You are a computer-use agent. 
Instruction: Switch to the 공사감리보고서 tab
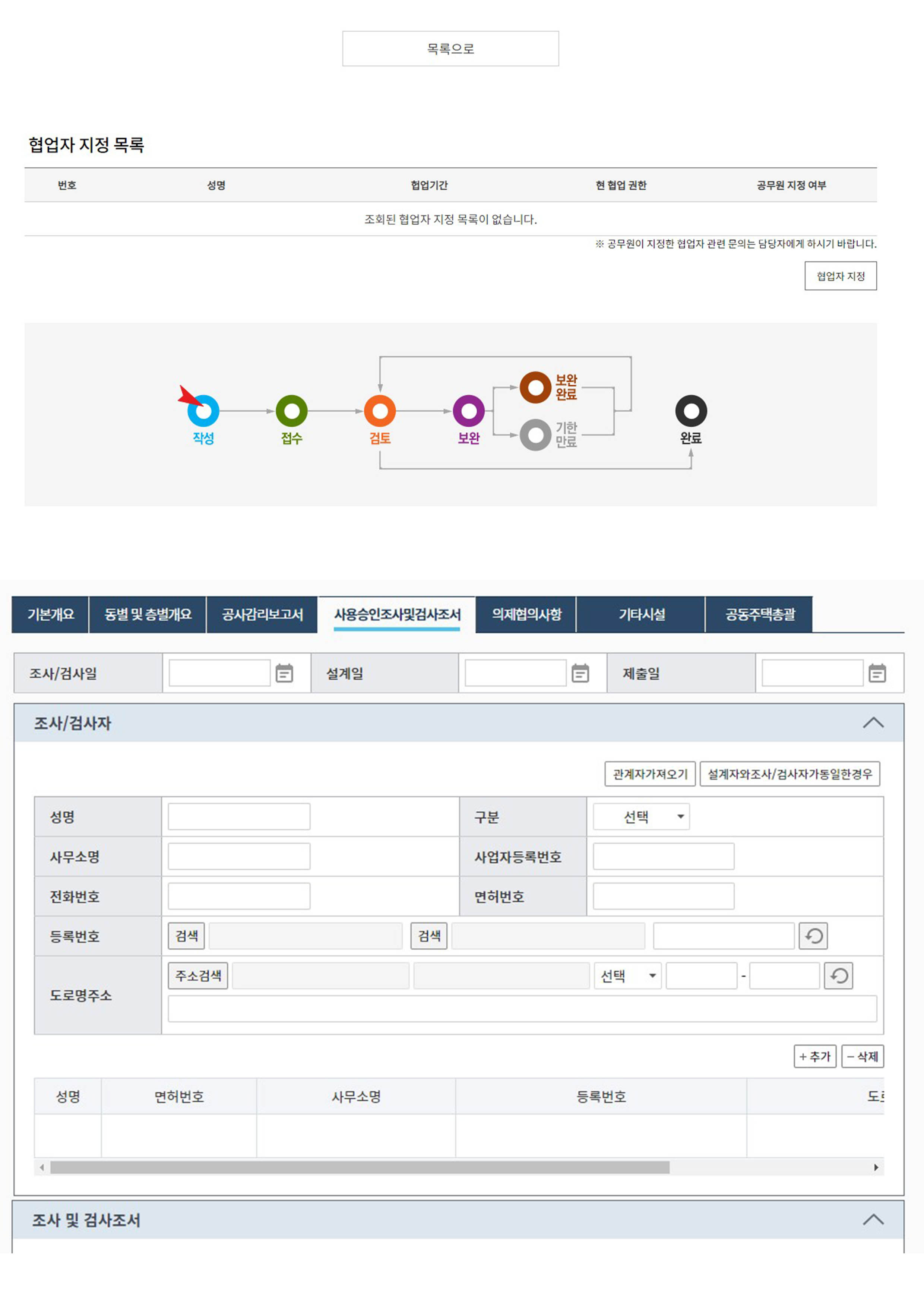(262, 614)
